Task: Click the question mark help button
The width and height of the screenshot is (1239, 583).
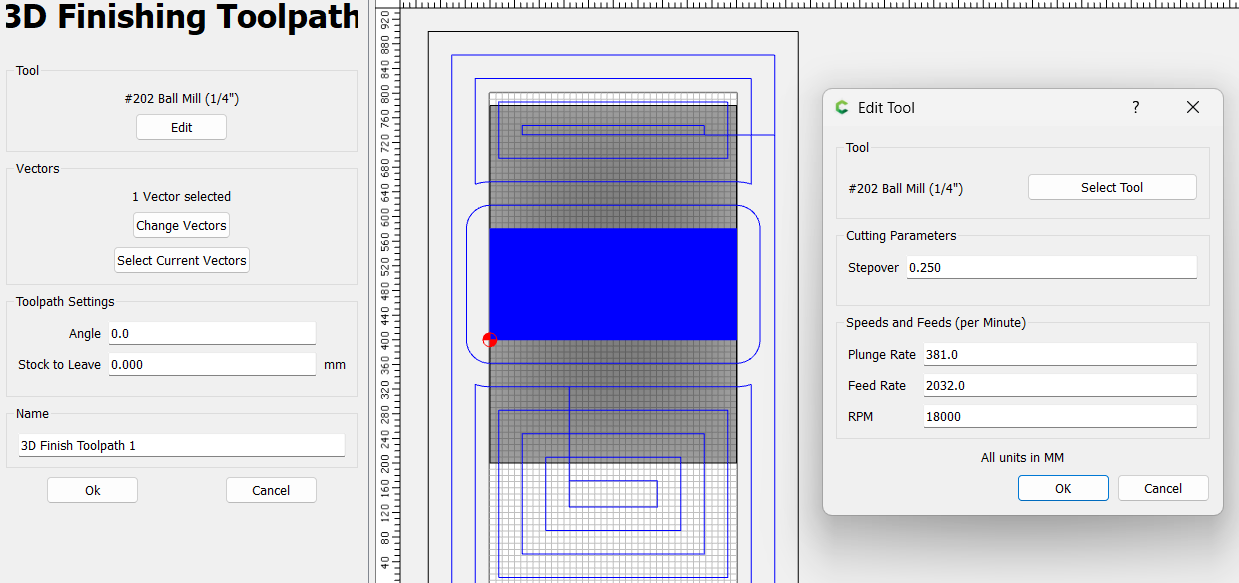Action: (x=1135, y=107)
